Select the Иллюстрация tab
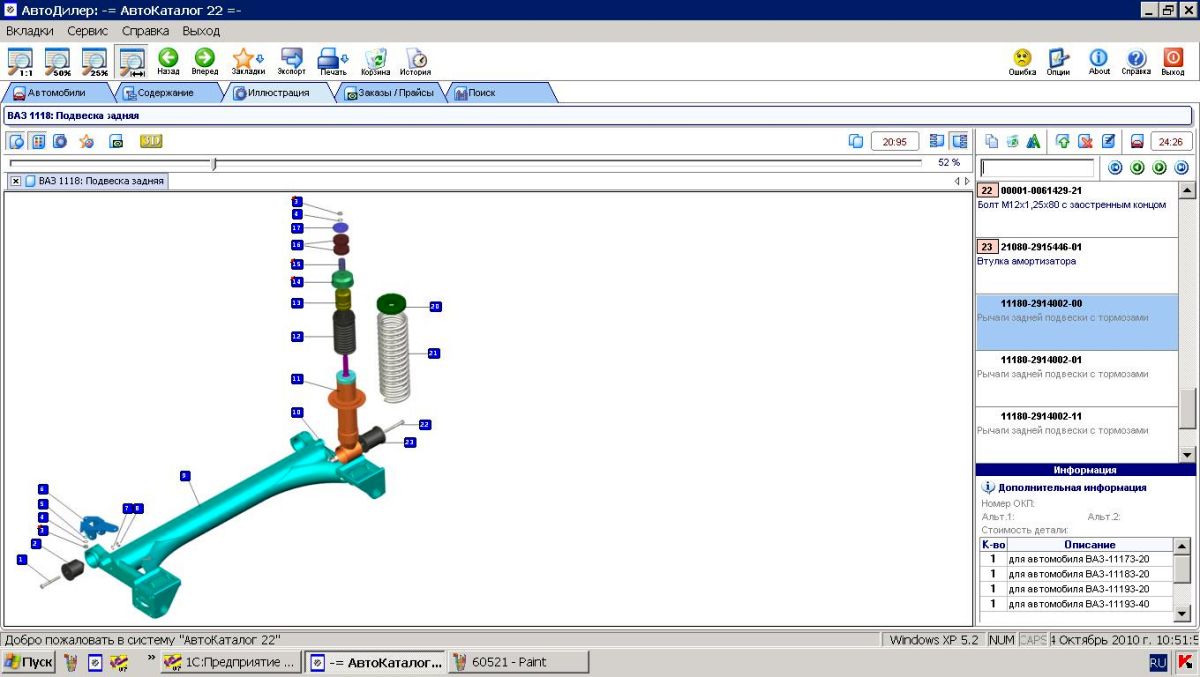Viewport: 1200px width, 677px height. (x=279, y=93)
